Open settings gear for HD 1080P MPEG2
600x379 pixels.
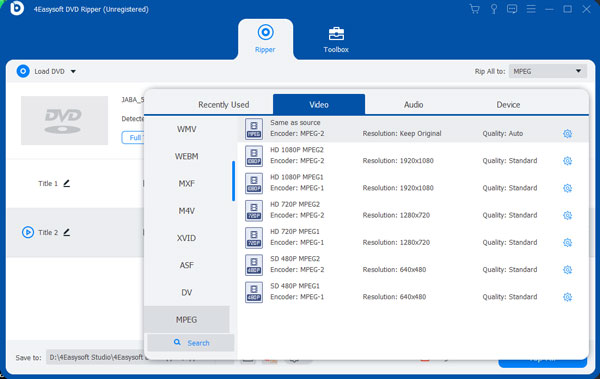pyautogui.click(x=567, y=161)
